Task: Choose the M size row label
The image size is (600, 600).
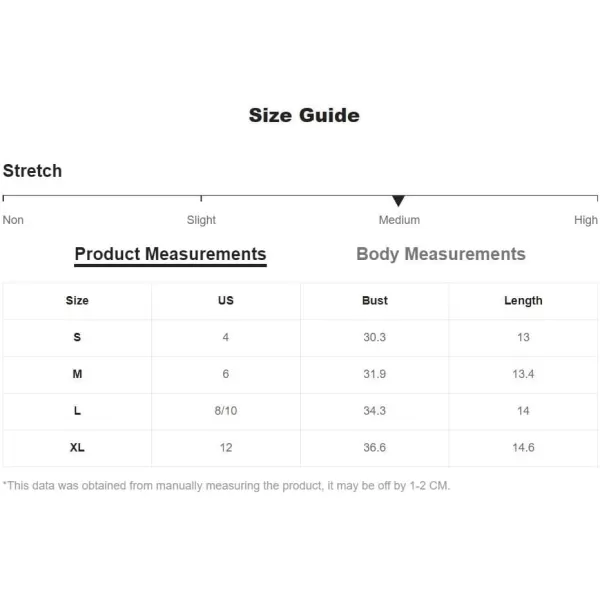Action: (77, 374)
